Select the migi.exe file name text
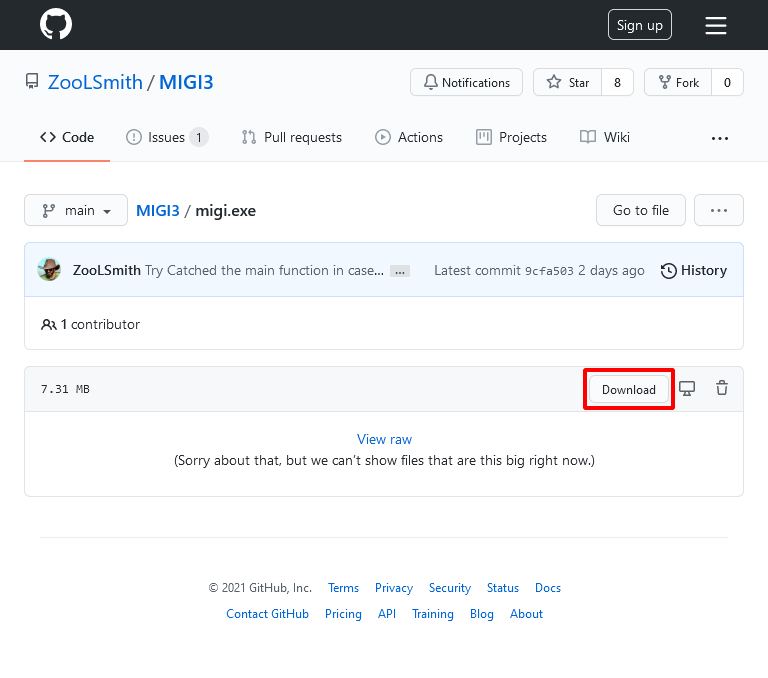 (x=225, y=211)
